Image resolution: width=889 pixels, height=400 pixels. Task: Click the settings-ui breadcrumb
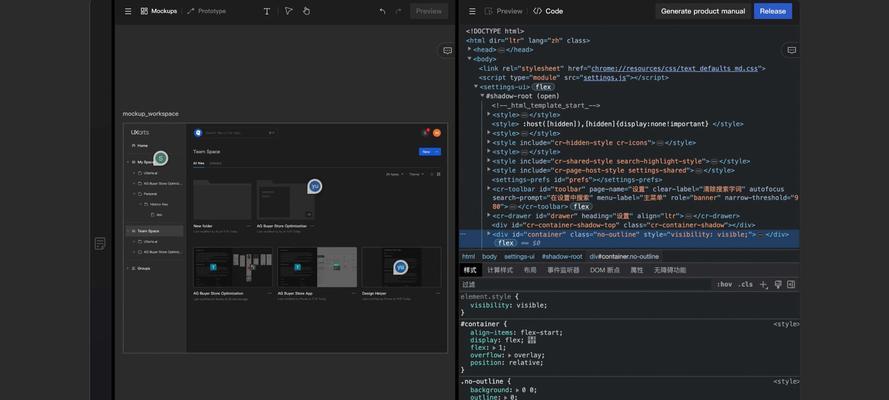point(519,257)
